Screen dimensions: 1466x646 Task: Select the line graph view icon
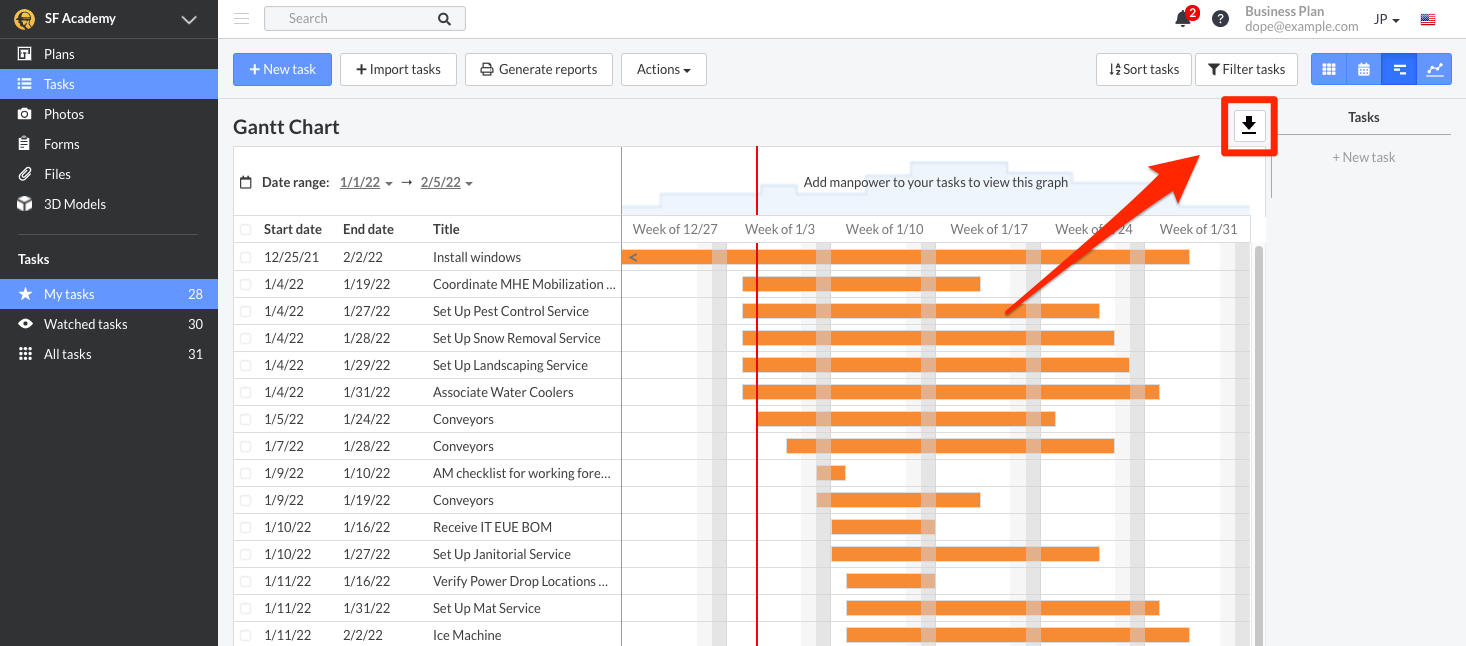point(1435,69)
